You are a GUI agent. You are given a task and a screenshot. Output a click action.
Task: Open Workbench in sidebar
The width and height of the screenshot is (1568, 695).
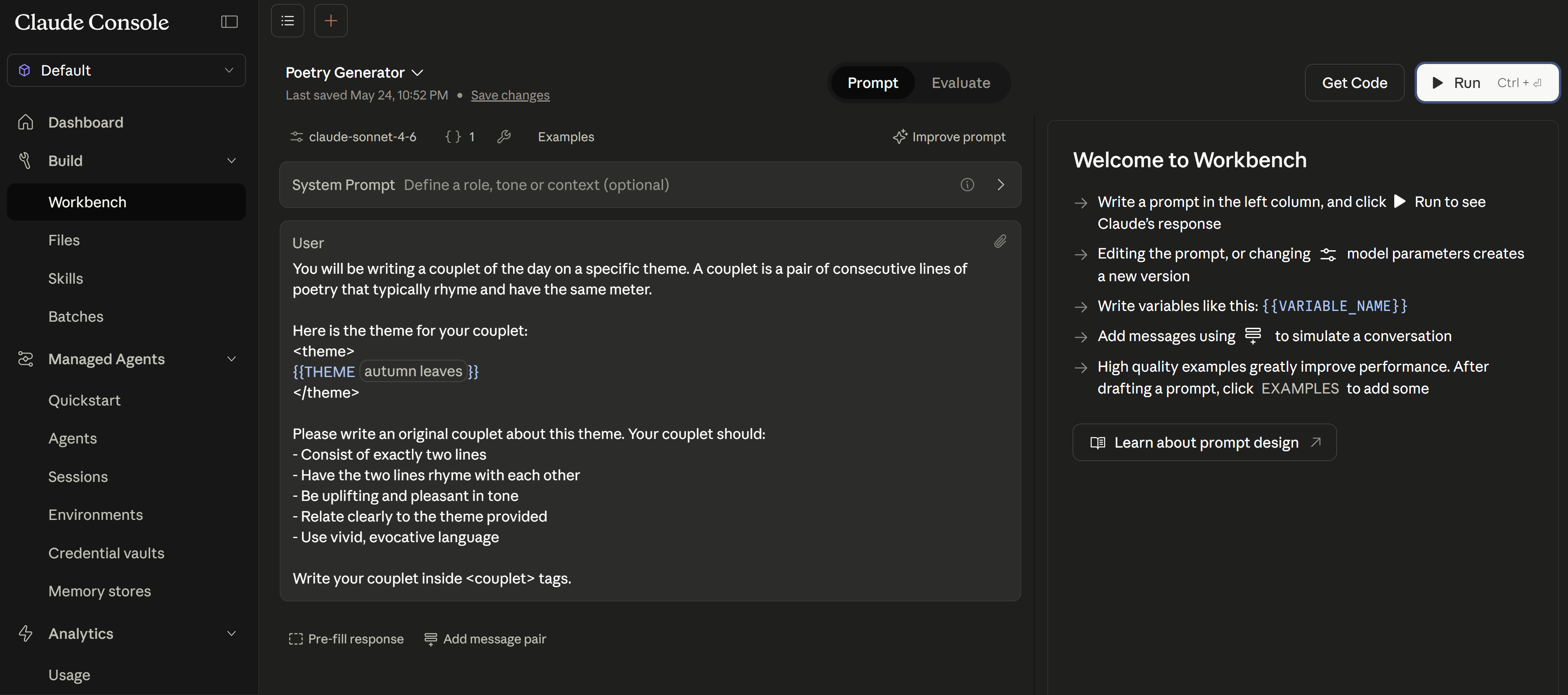tap(127, 202)
